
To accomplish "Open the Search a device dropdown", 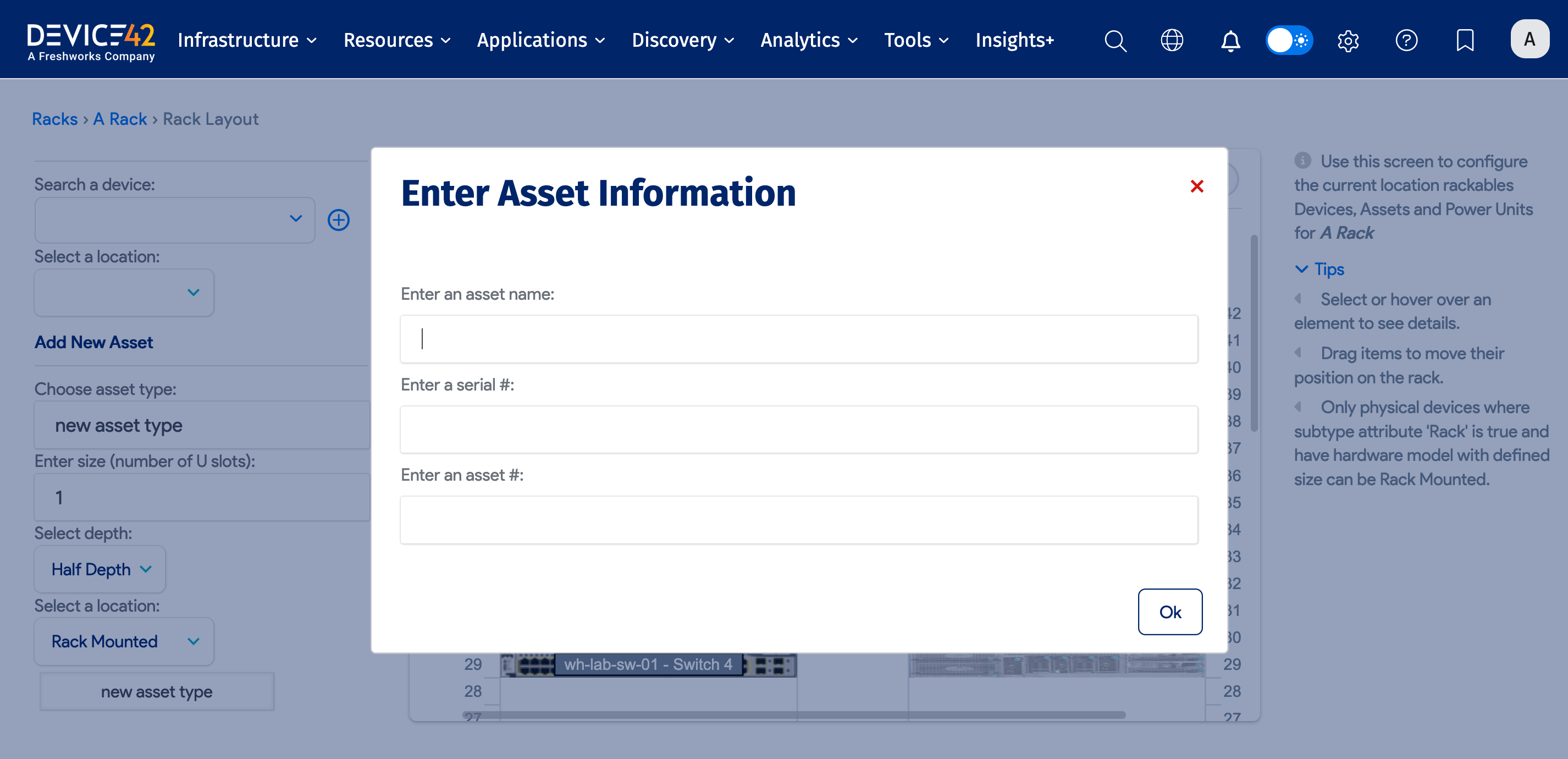I will tap(175, 220).
